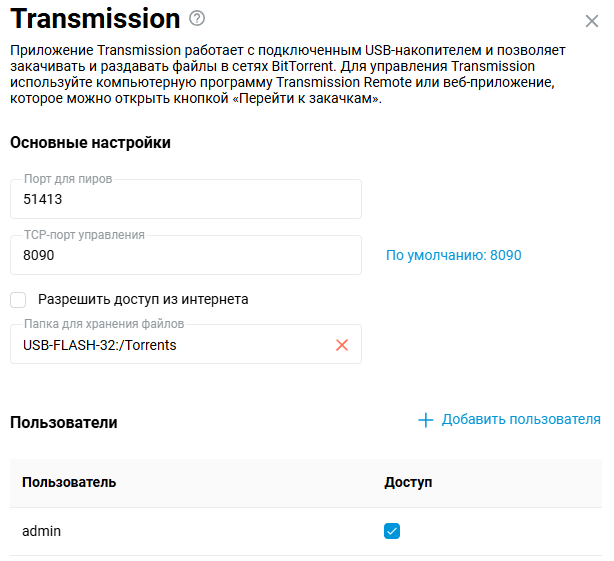Image resolution: width=614 pixels, height=561 pixels.
Task: Click the 'Порт для пиров' field label
Action: (68, 179)
